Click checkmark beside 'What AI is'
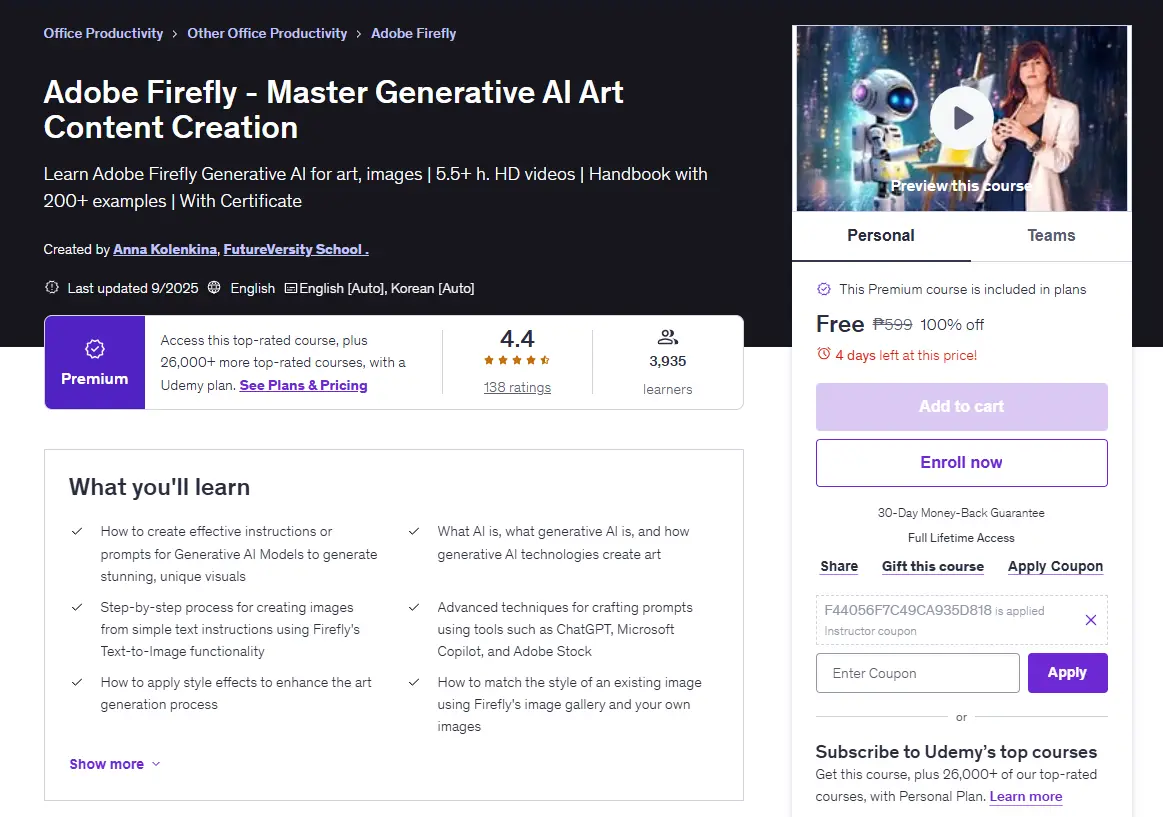This screenshot has width=1163, height=817. click(414, 532)
